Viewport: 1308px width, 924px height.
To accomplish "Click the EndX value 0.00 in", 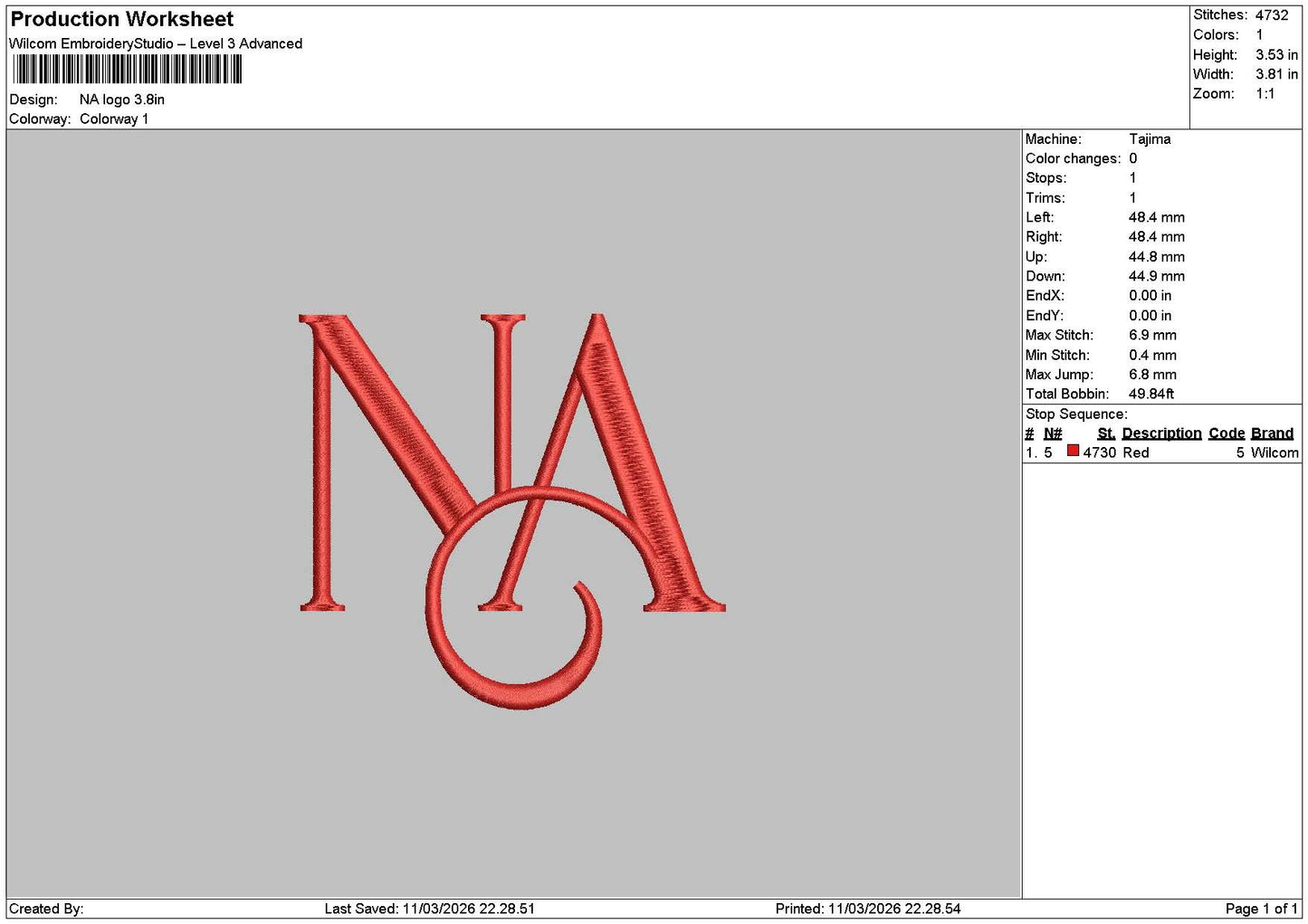I will [1150, 296].
